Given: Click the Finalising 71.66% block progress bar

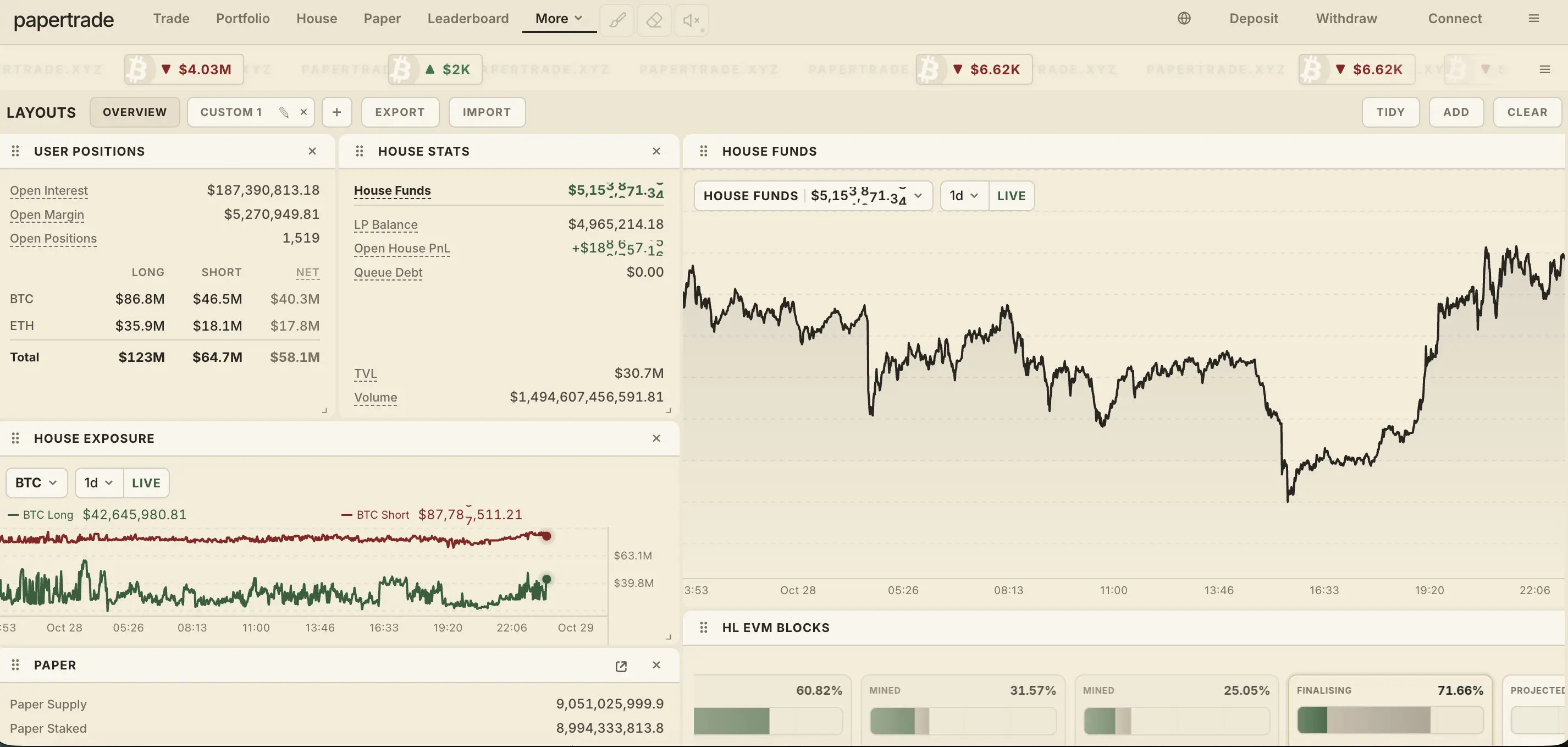Looking at the screenshot, I should coord(1390,720).
